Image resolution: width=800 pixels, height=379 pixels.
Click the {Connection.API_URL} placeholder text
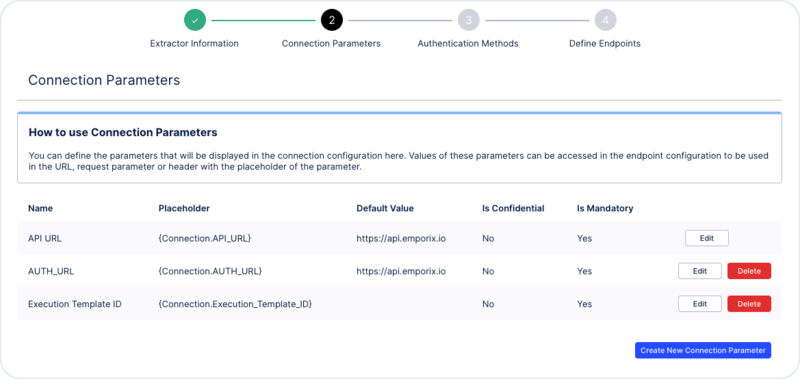coord(205,238)
